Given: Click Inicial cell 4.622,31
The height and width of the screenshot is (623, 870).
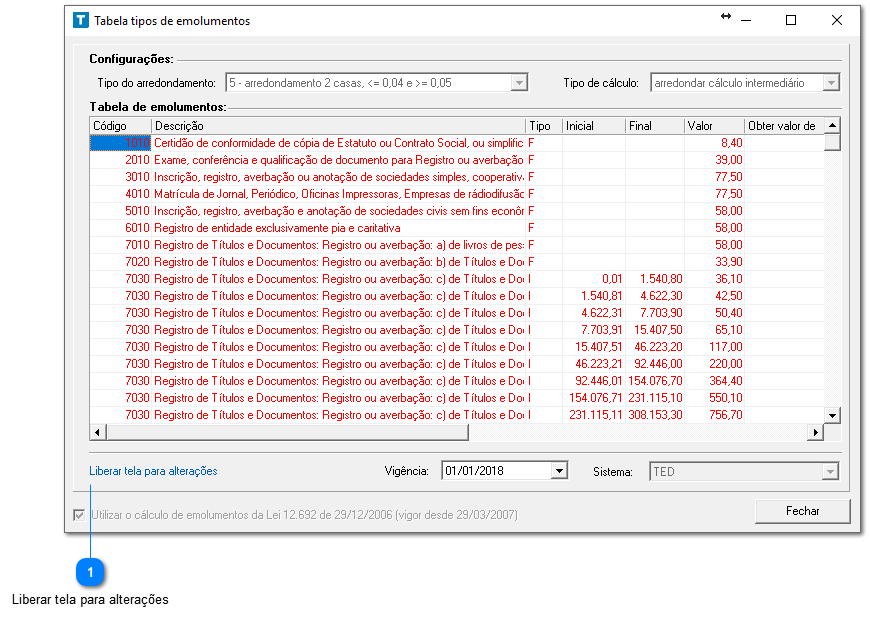Looking at the screenshot, I should coord(594,313).
